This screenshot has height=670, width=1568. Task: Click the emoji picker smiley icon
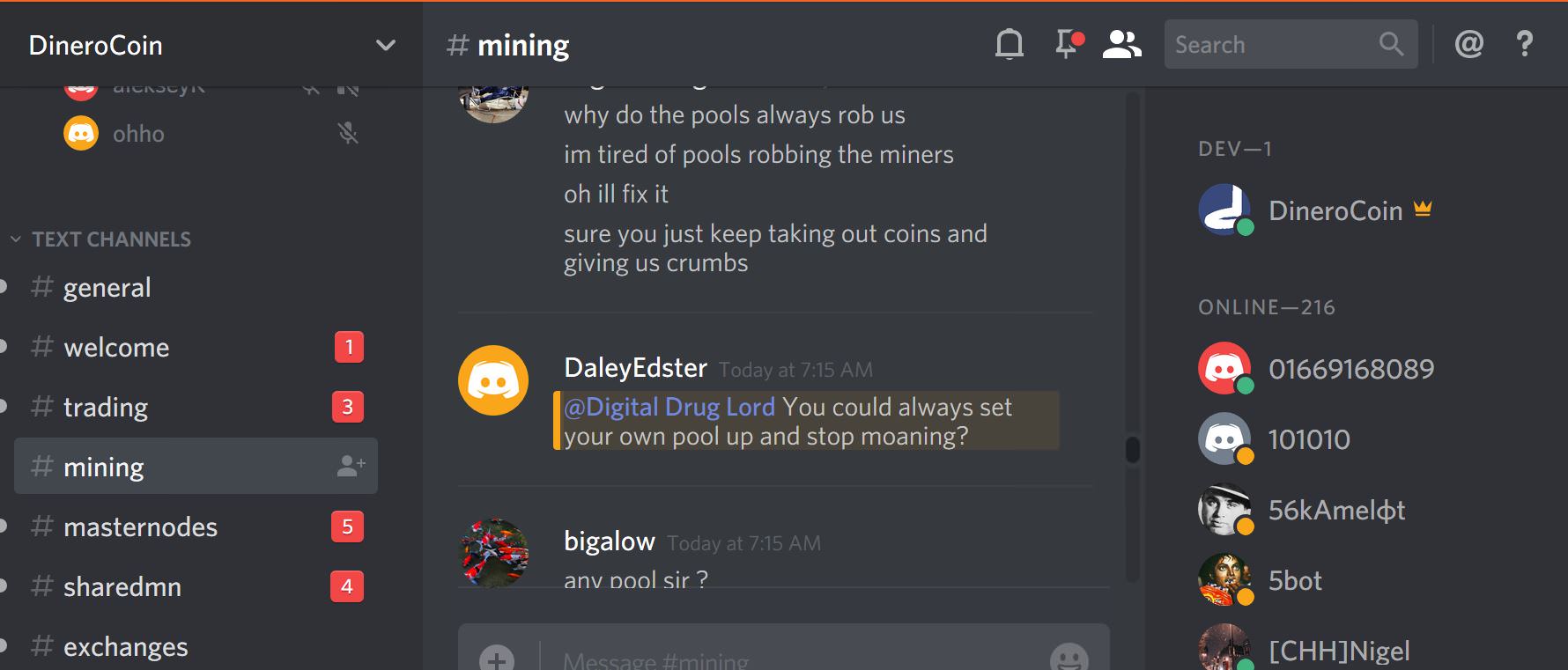(x=1069, y=658)
